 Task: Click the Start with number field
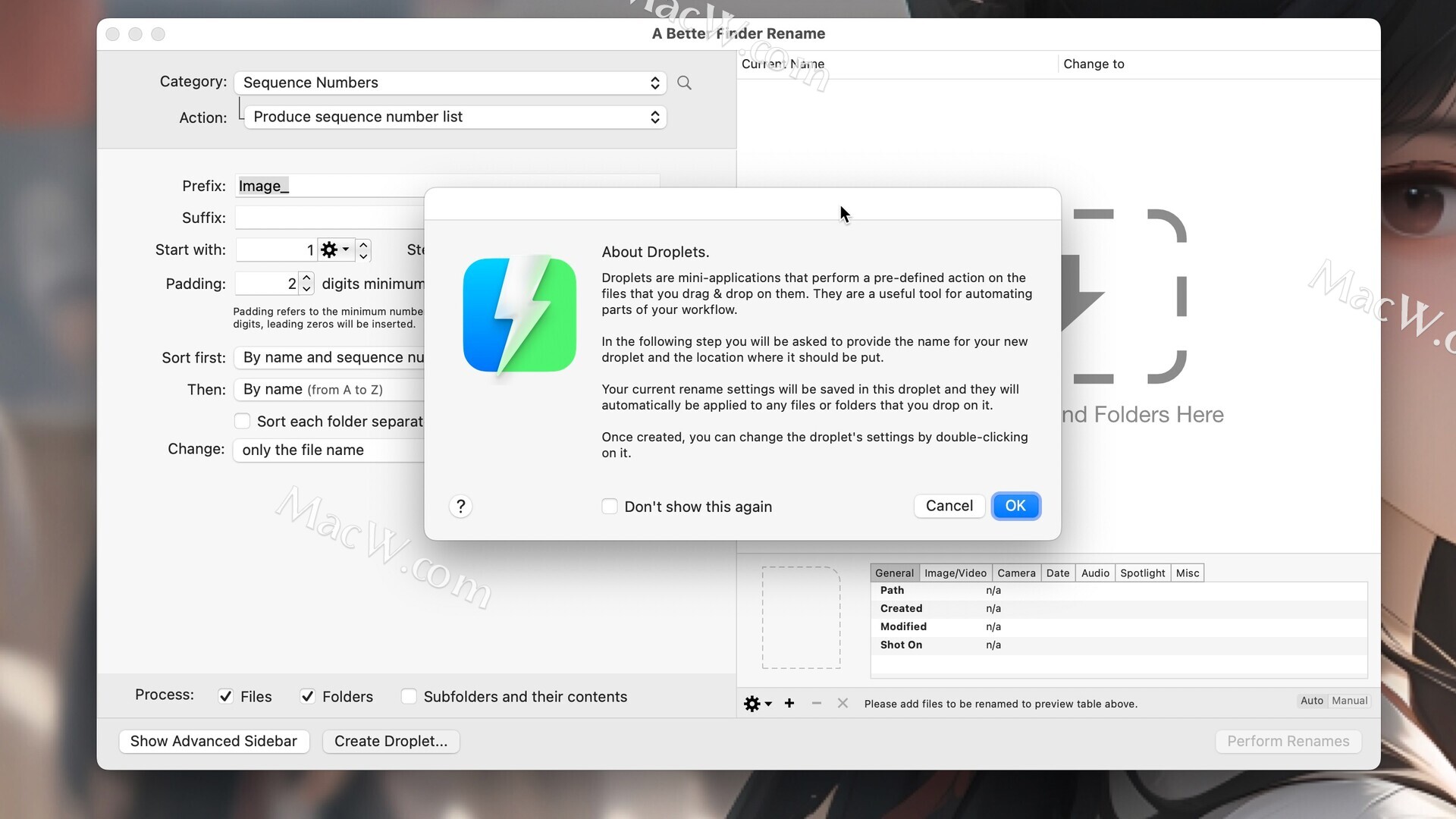tap(276, 249)
